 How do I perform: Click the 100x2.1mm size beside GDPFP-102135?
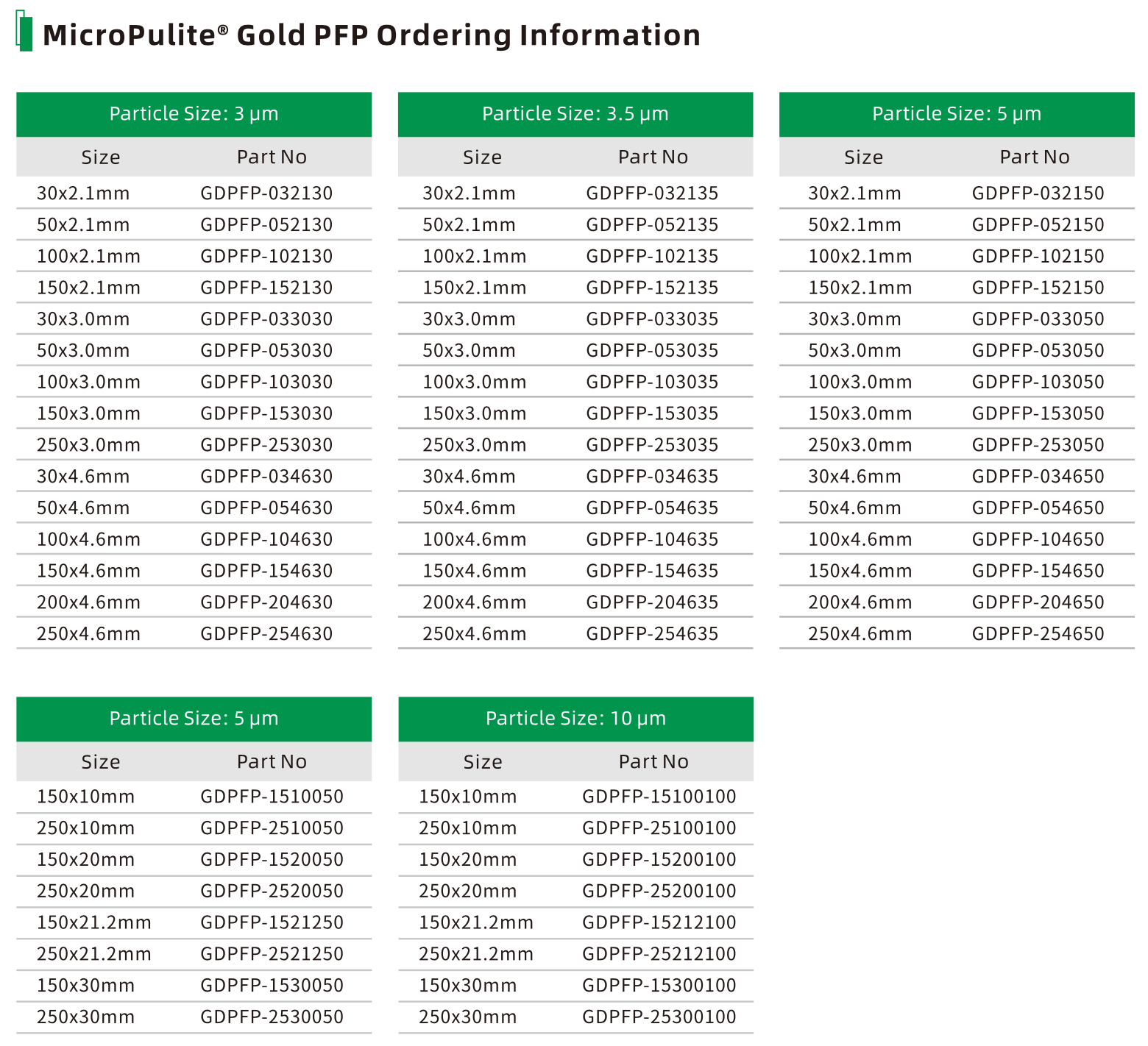[x=474, y=257]
